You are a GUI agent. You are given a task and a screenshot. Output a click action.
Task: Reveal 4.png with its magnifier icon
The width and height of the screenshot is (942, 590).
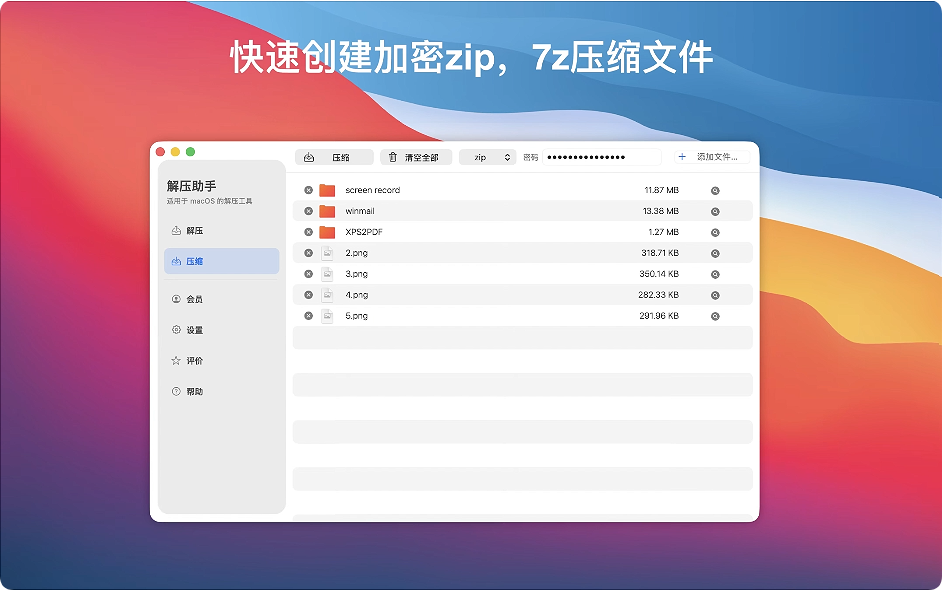[715, 296]
